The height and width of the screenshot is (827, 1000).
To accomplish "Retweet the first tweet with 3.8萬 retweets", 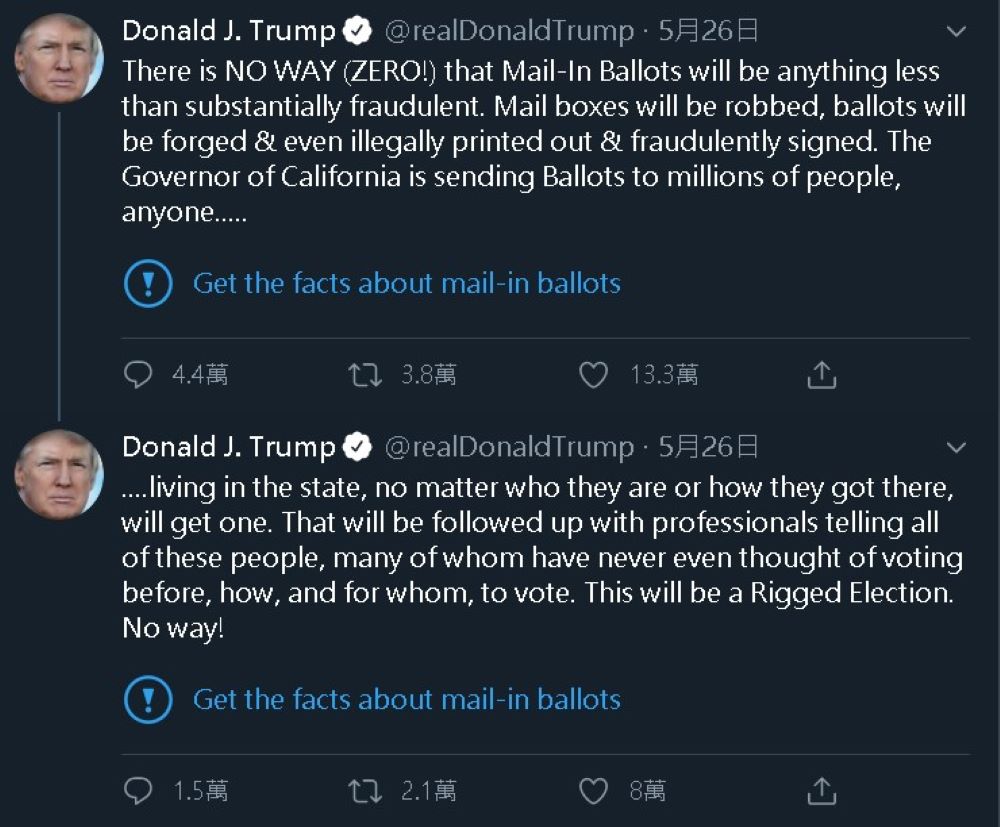I will click(363, 375).
